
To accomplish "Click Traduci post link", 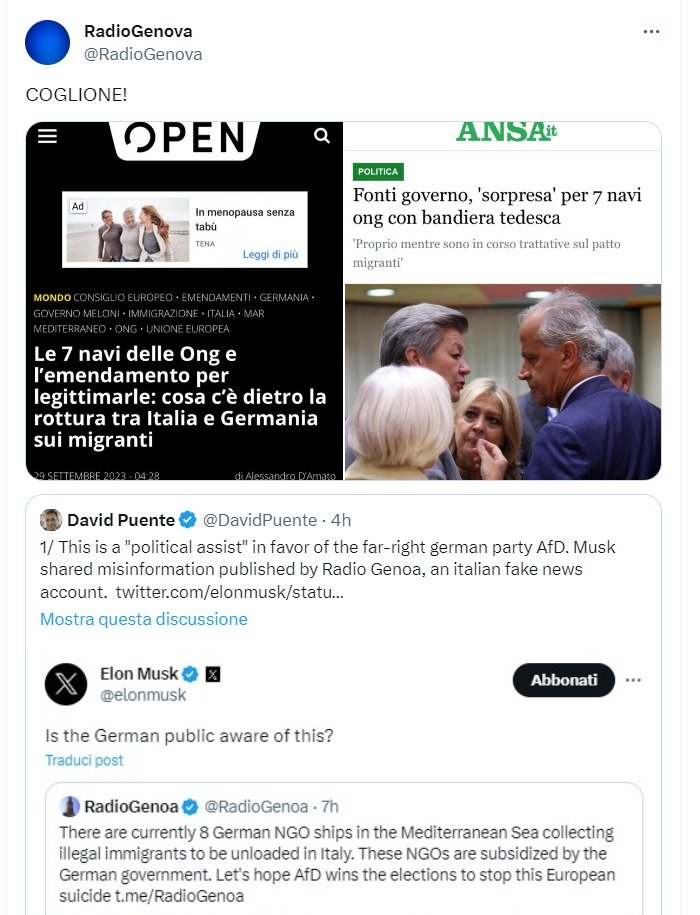I will pos(84,760).
